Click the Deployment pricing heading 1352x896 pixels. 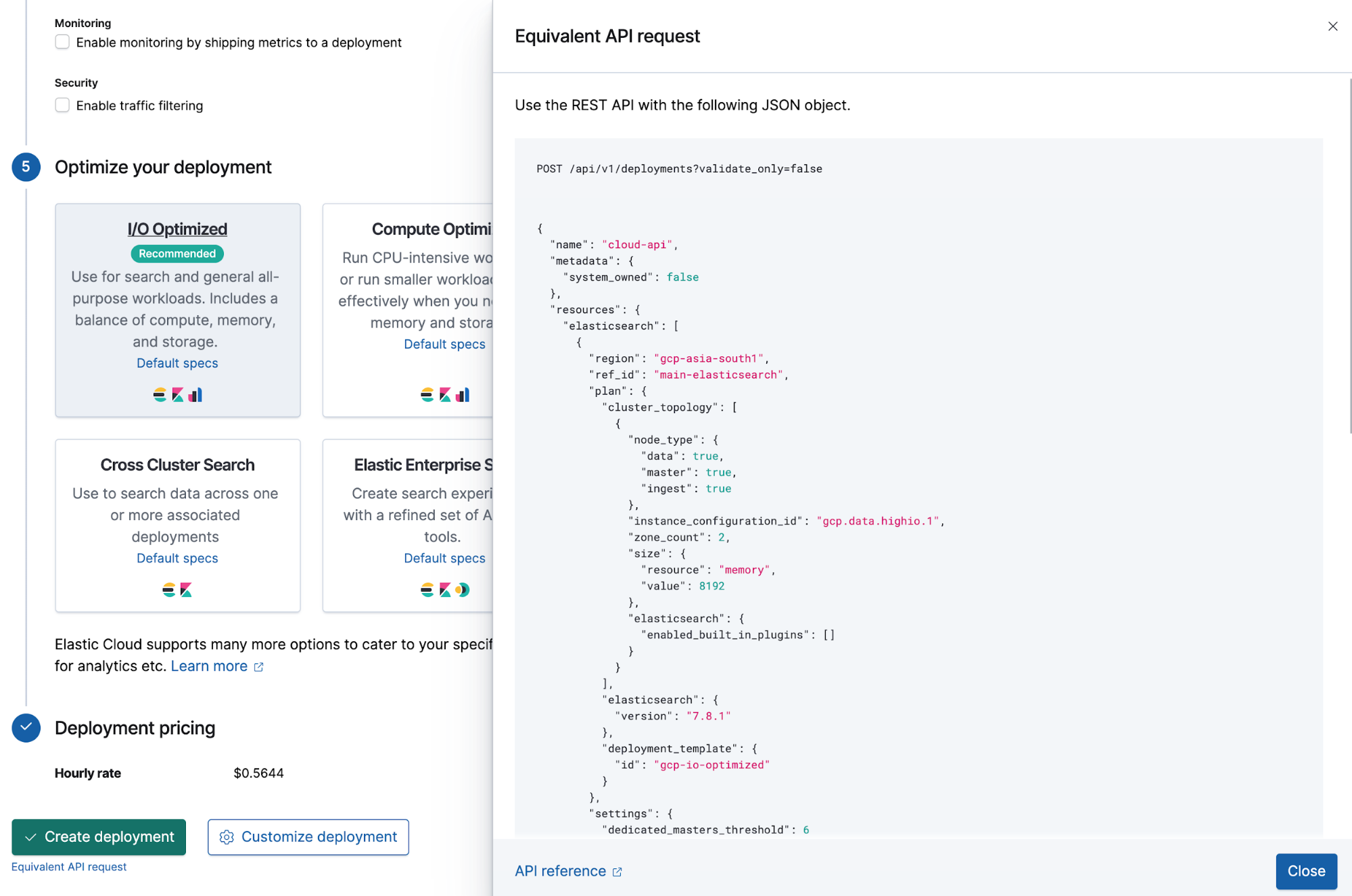coord(135,728)
